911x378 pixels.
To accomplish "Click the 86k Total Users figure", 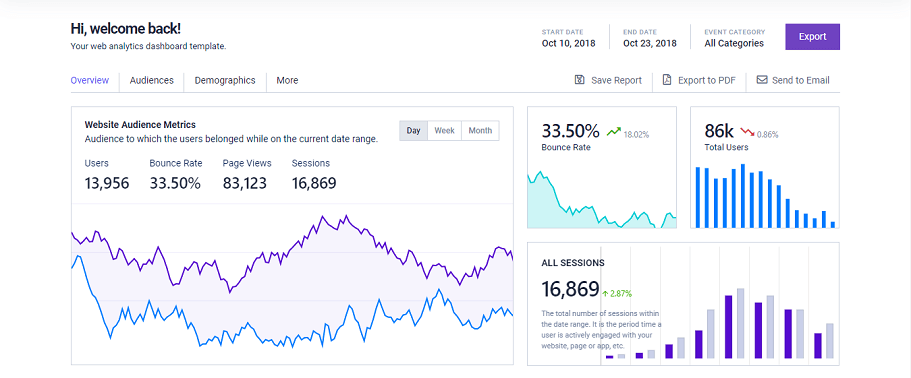I will (720, 130).
